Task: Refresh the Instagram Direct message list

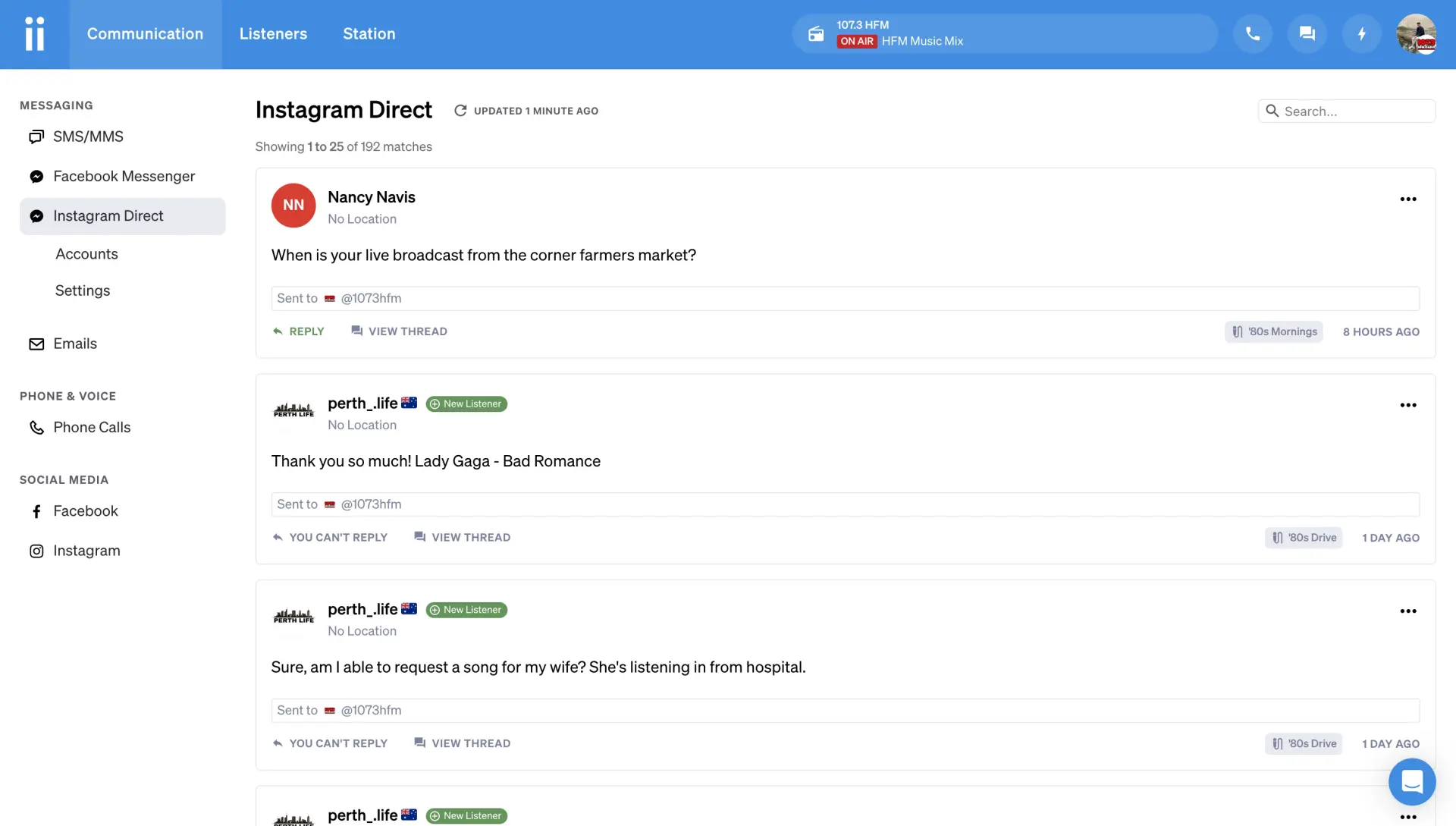Action: pyautogui.click(x=460, y=111)
